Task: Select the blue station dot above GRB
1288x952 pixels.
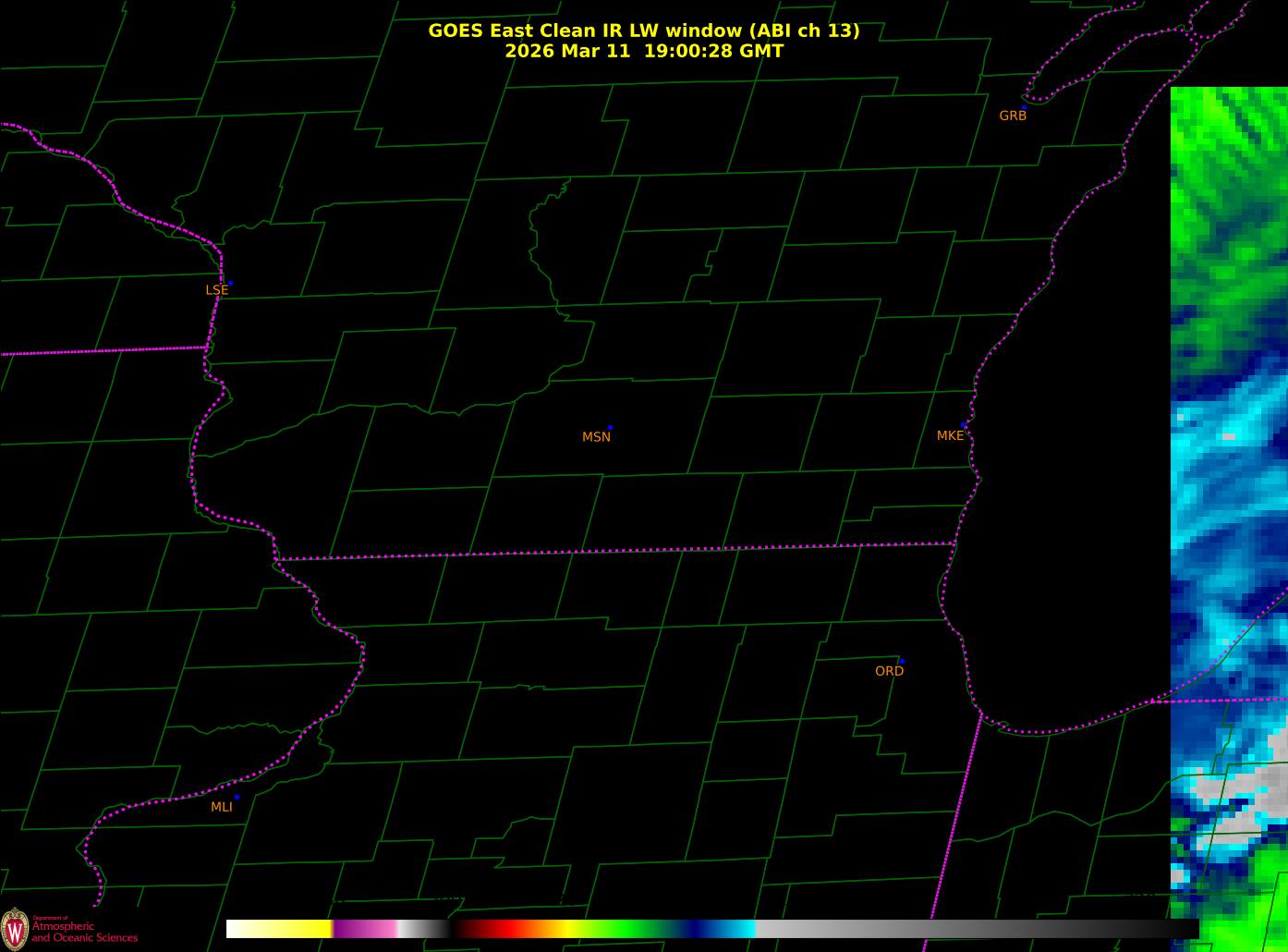Action: tap(1024, 108)
